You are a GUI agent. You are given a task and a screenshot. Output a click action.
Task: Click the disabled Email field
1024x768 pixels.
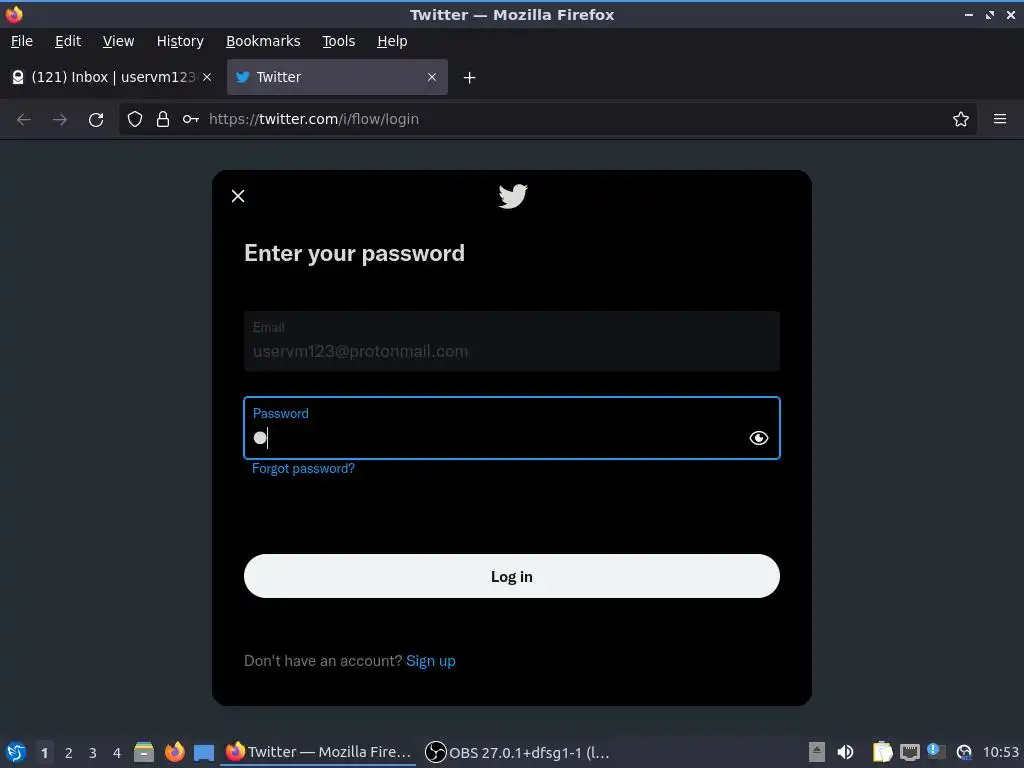(511, 341)
